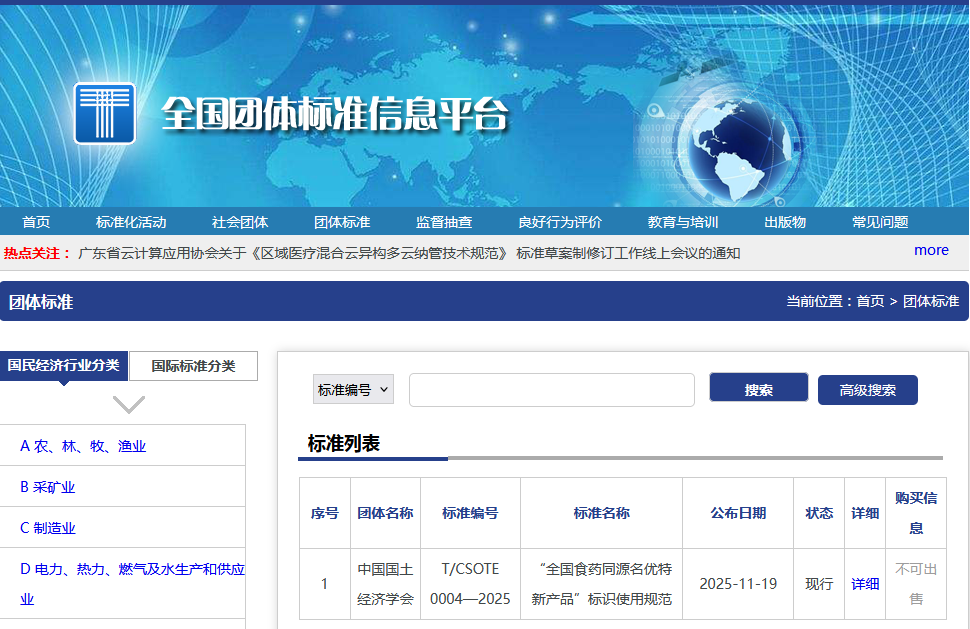Select category C 制造业
Image resolution: width=970 pixels, height=629 pixels.
tap(49, 526)
